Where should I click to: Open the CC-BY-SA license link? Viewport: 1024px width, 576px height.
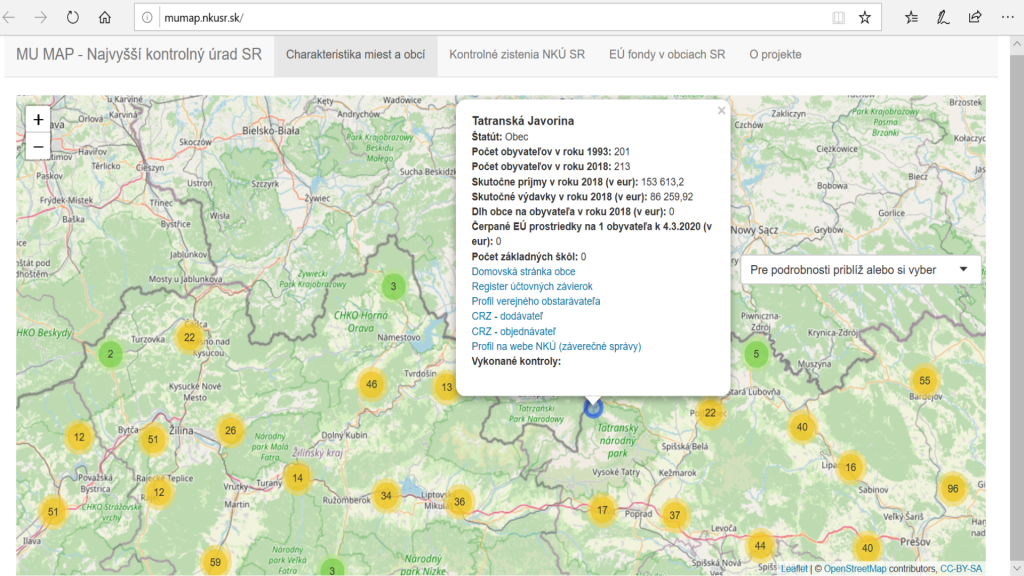(x=961, y=569)
